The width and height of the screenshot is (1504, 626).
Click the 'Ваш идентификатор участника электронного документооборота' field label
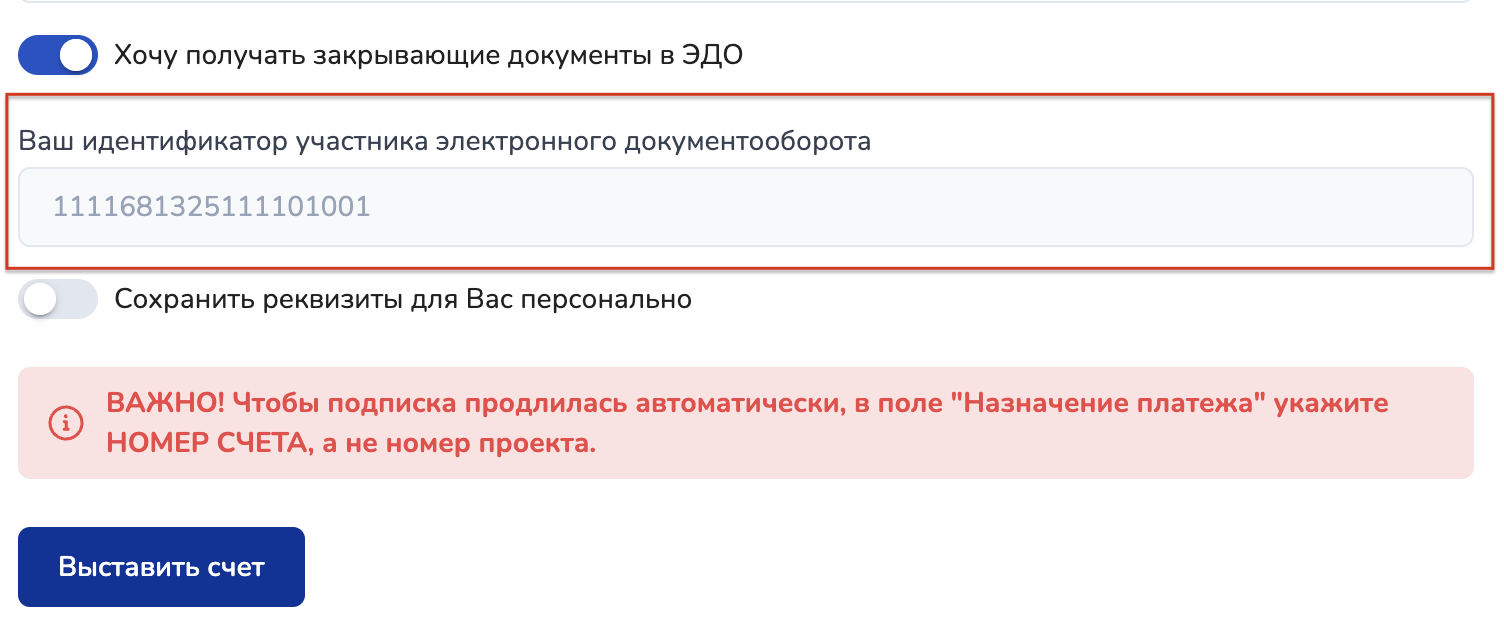(445, 141)
